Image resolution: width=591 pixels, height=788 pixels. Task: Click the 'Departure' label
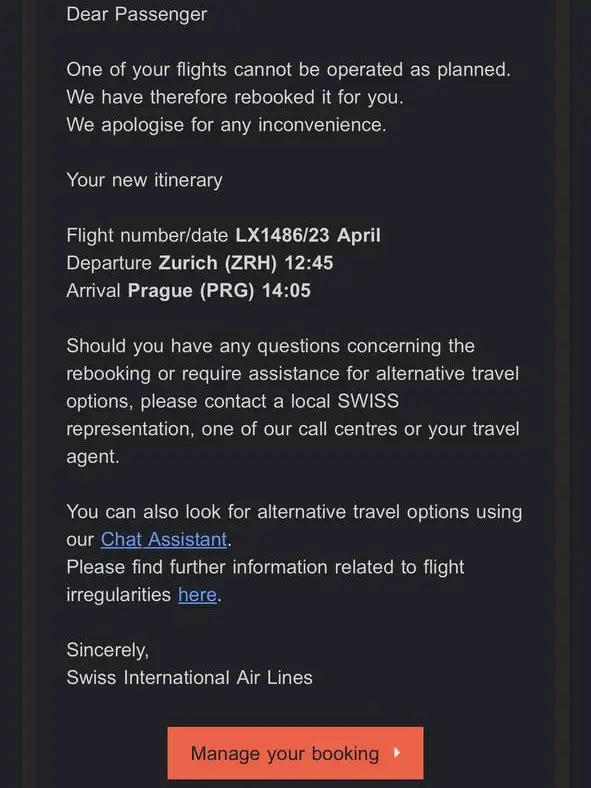click(109, 263)
